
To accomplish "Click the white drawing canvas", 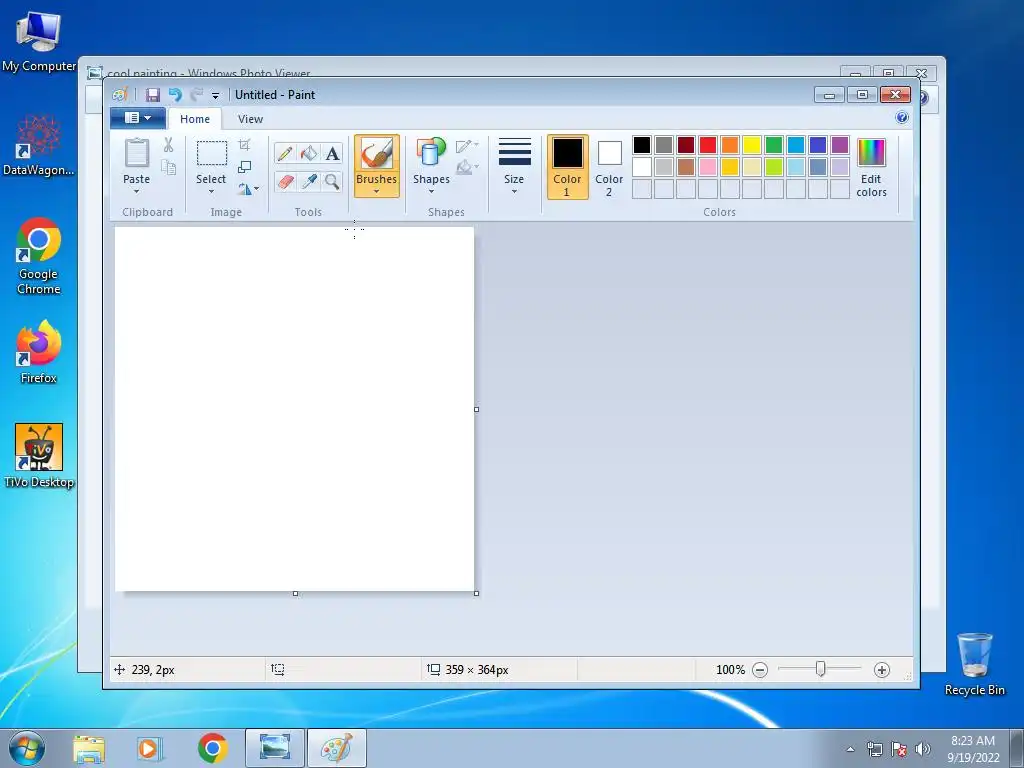I will point(295,409).
